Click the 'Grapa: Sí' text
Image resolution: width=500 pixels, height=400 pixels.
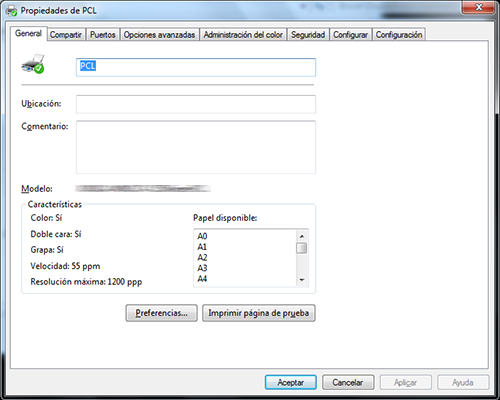point(47,250)
